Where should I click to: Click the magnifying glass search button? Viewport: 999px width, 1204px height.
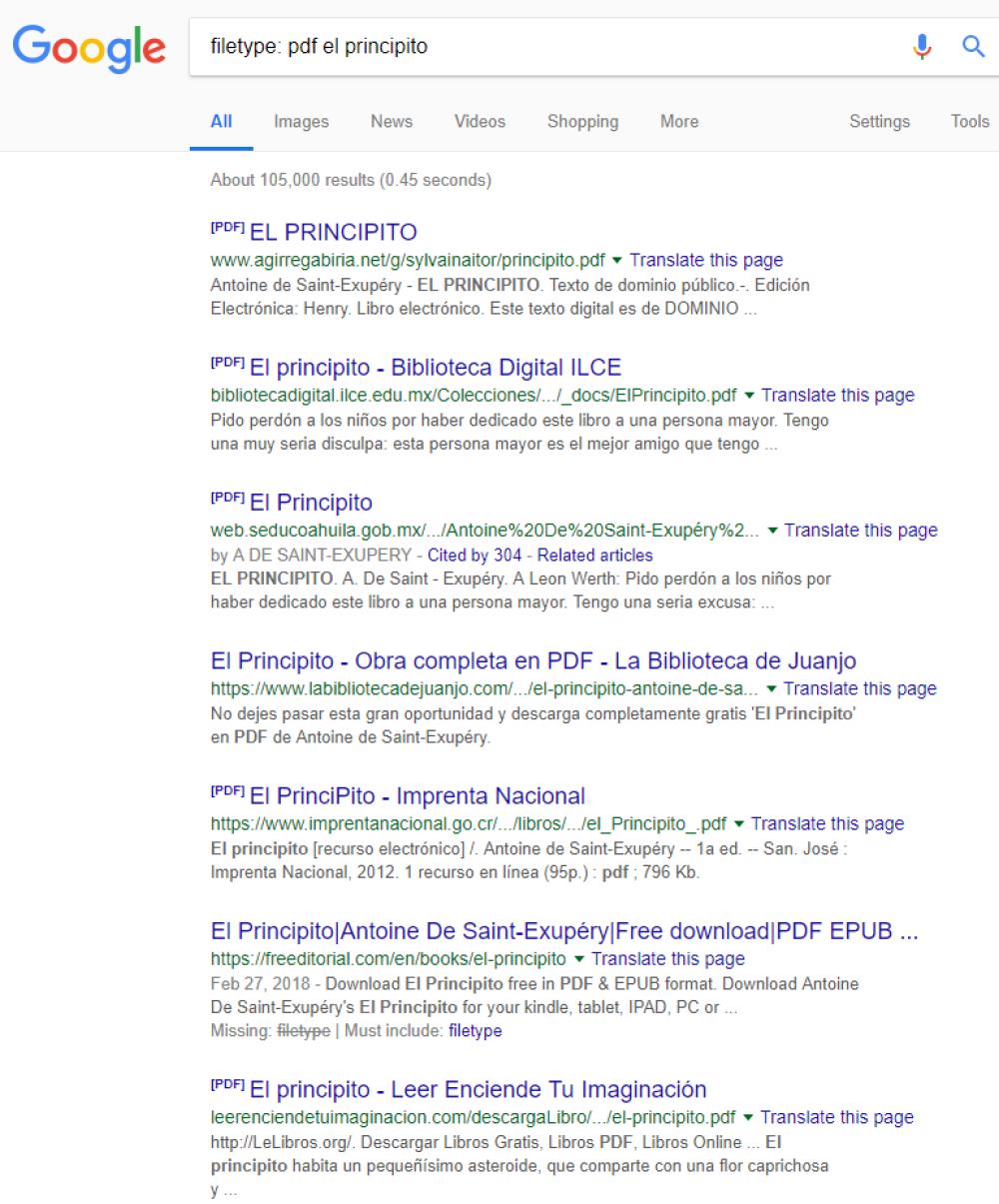pyautogui.click(x=973, y=46)
